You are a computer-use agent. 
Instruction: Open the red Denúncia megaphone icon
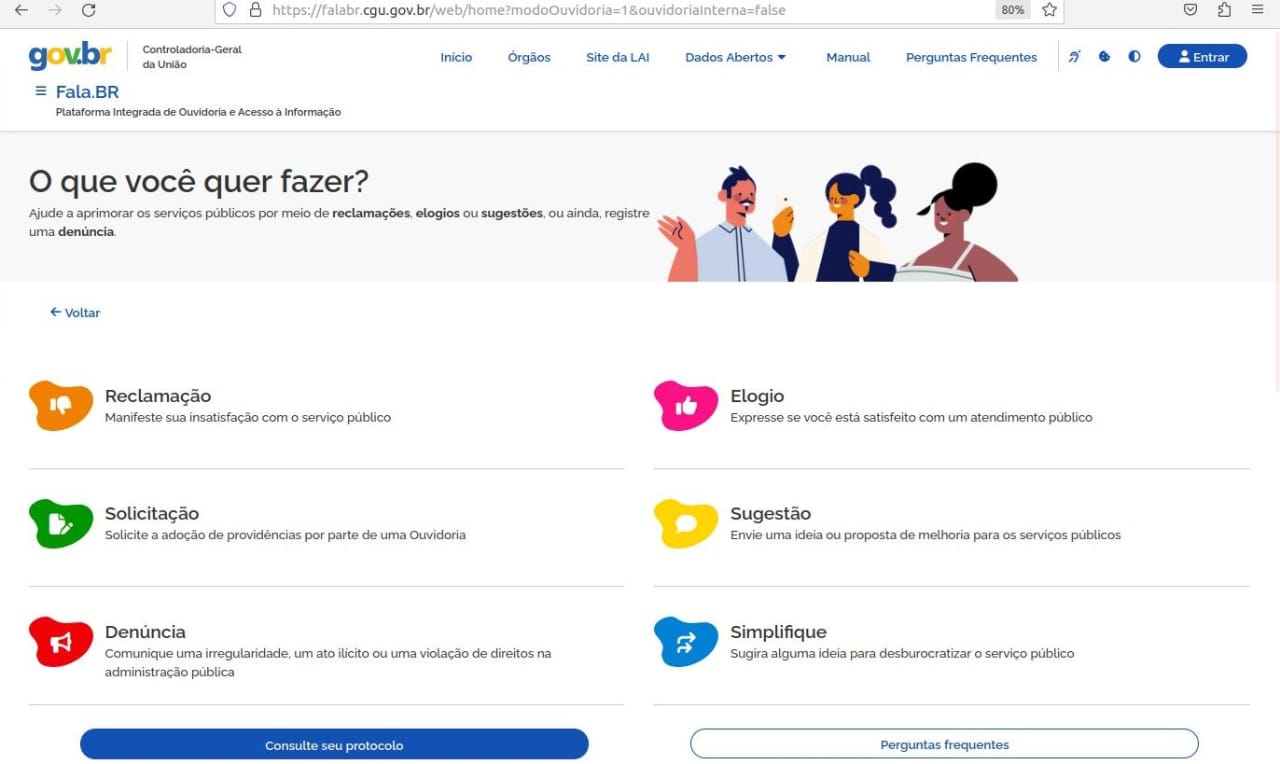pyautogui.click(x=61, y=642)
